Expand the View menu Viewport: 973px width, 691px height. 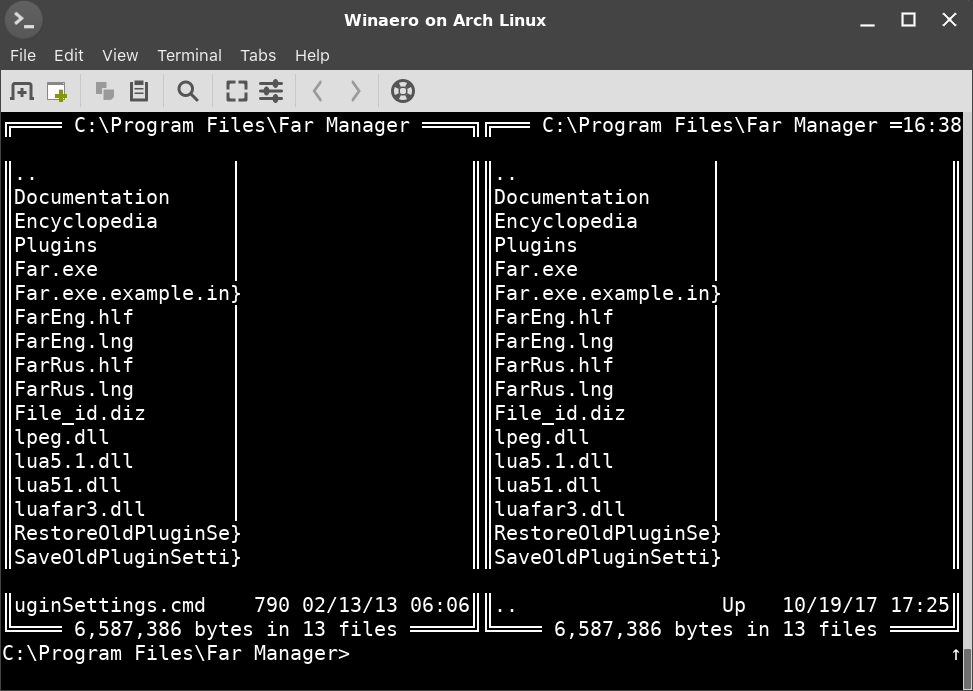pyautogui.click(x=120, y=55)
